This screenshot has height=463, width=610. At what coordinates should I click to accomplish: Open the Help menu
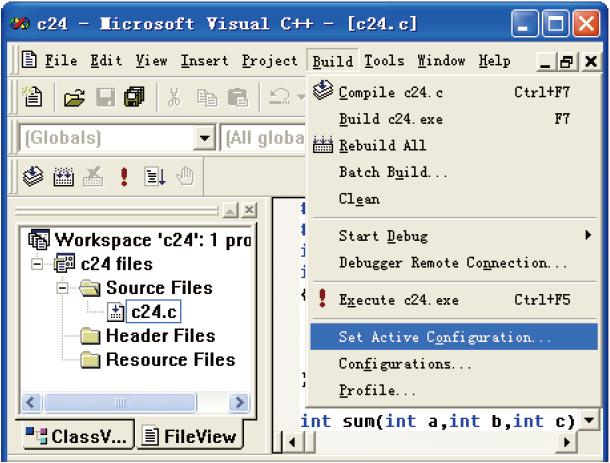[x=494, y=61]
